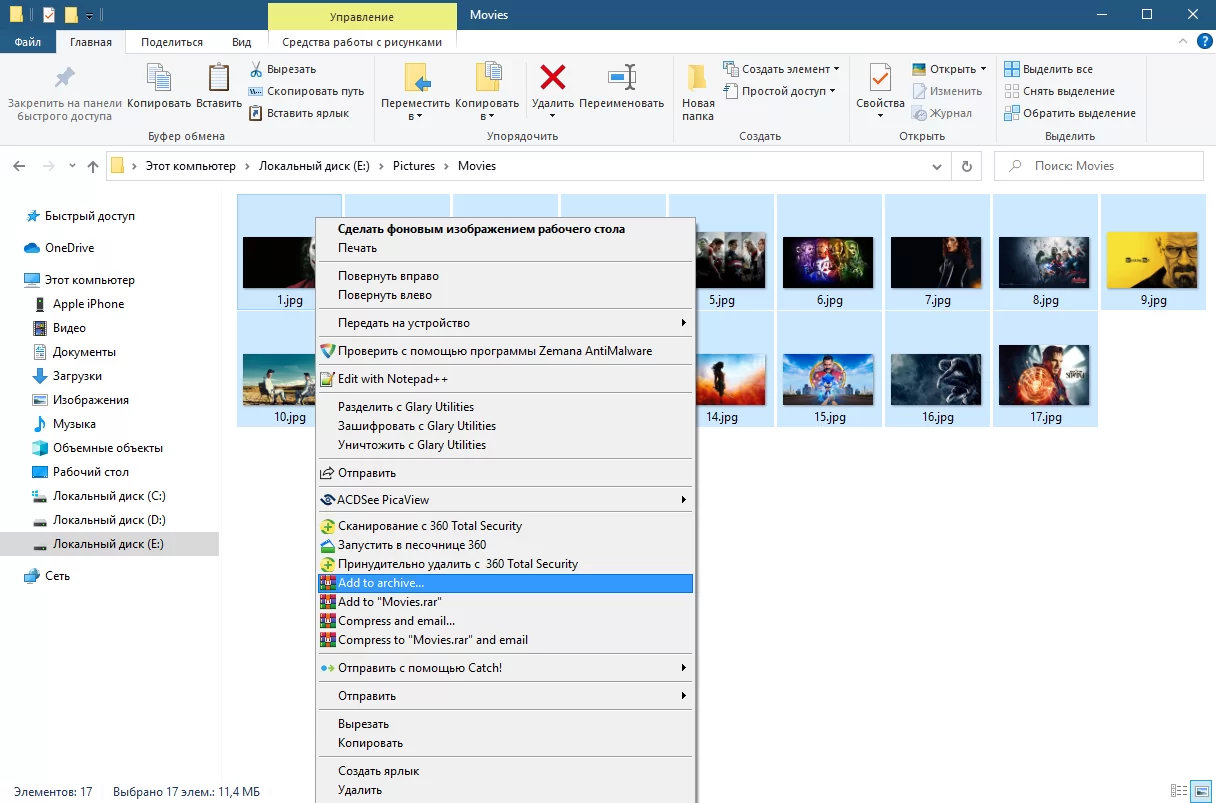Switch to the Вид tab
The image size is (1216, 803).
point(242,42)
